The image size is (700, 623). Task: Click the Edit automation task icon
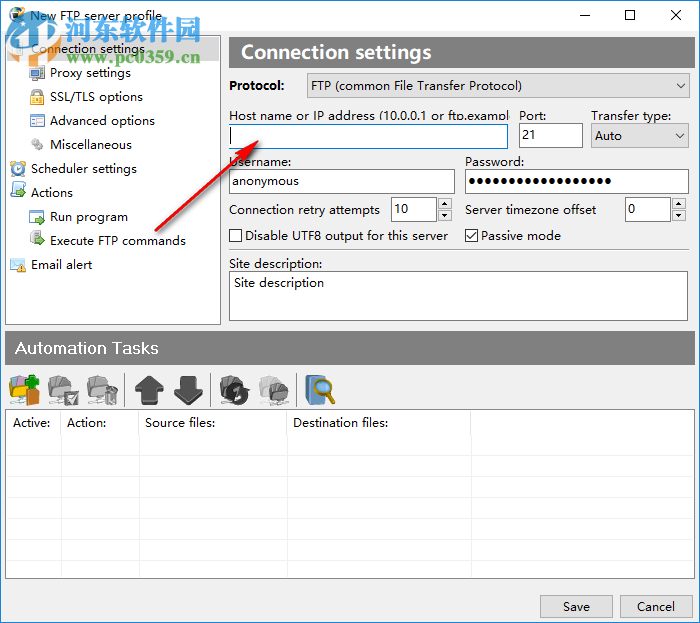coord(63,390)
